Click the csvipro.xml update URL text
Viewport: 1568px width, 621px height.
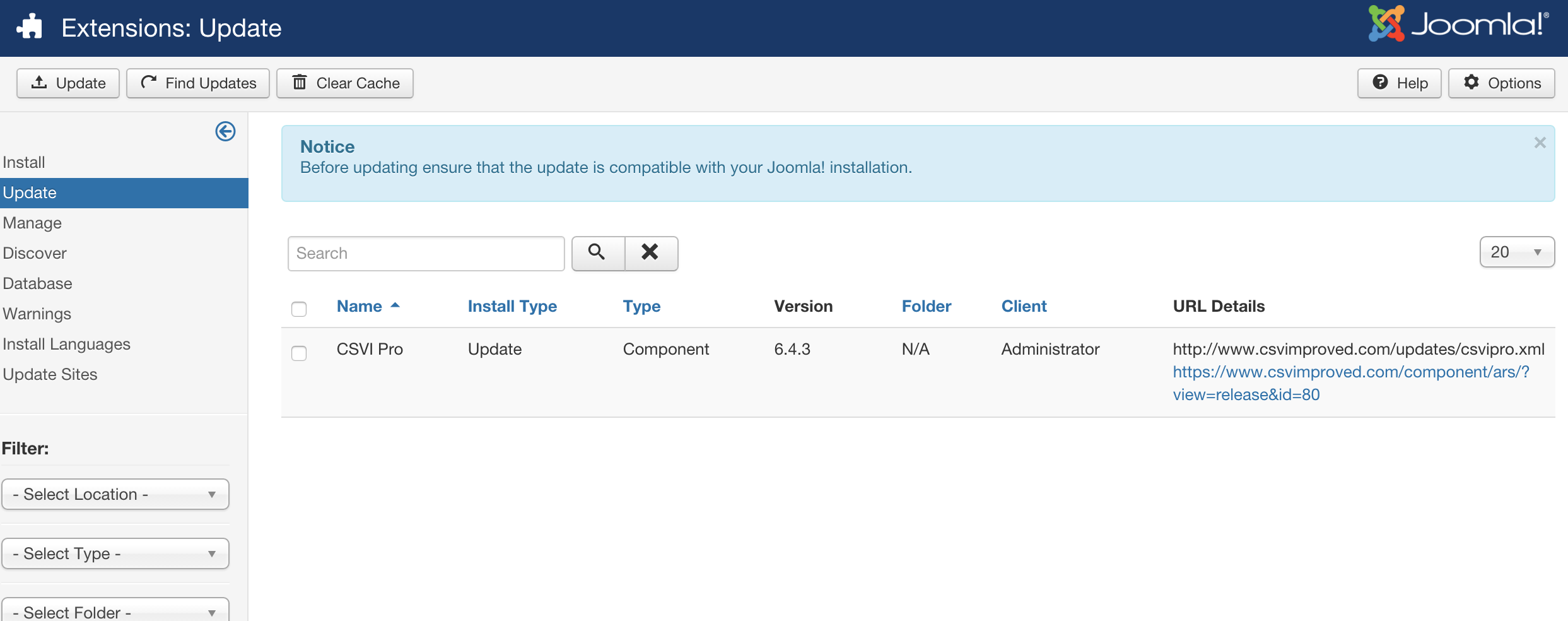[1359, 349]
